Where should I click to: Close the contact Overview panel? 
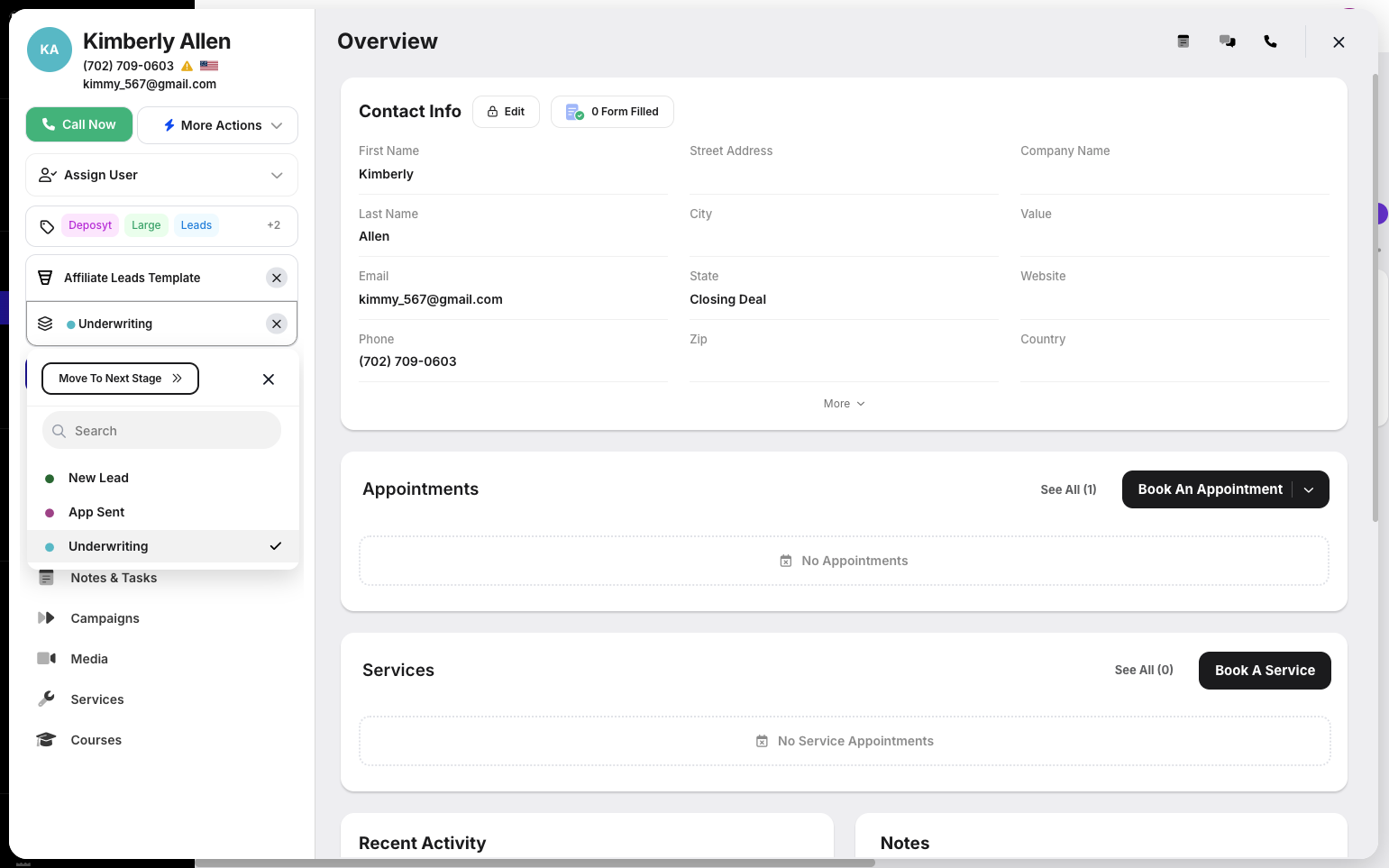click(x=1339, y=42)
